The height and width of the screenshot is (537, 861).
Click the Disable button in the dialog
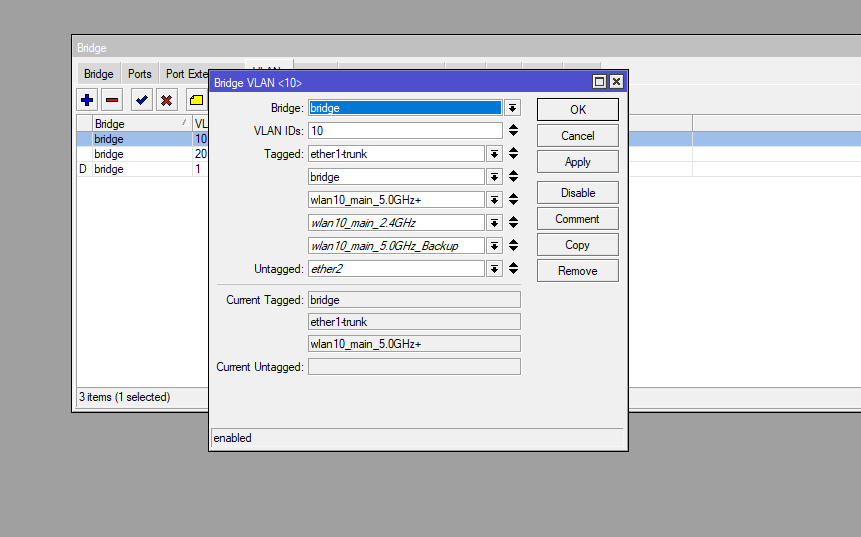click(x=578, y=193)
